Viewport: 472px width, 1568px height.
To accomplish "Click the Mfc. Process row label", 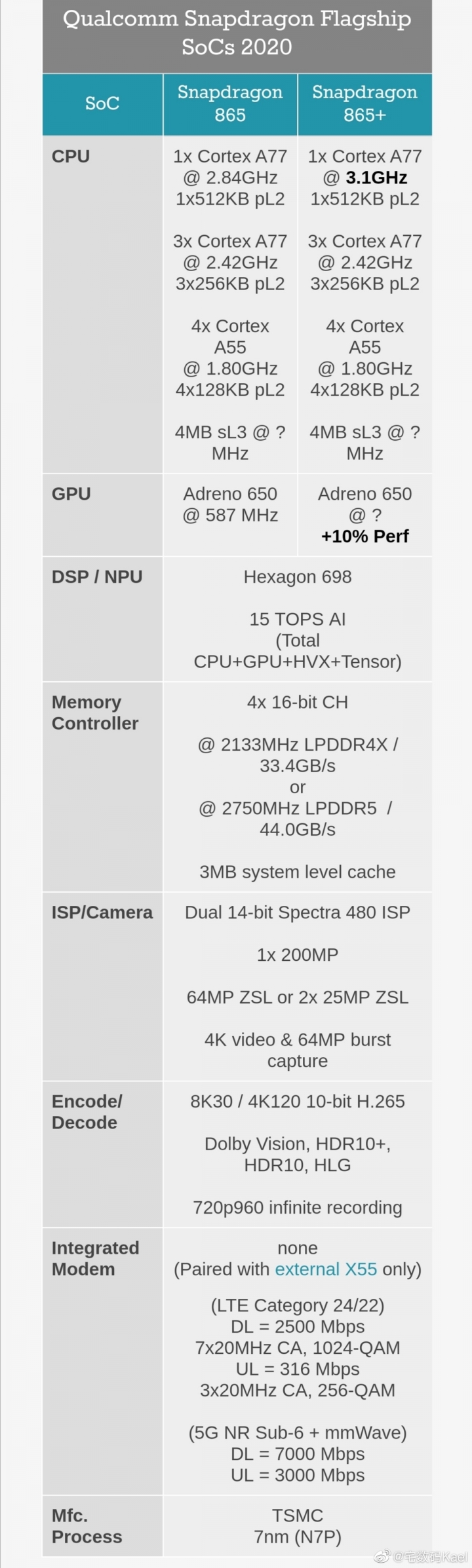I will [x=87, y=1526].
